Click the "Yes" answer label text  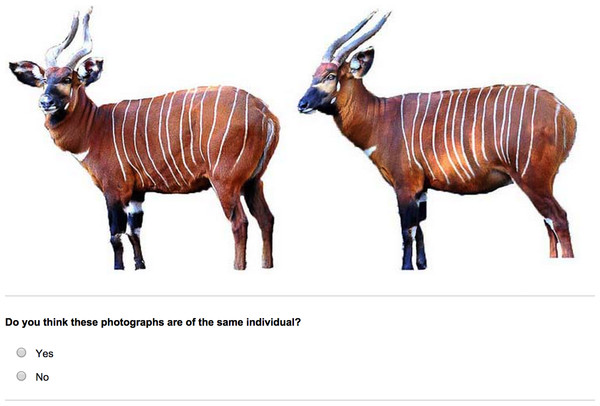44,353
